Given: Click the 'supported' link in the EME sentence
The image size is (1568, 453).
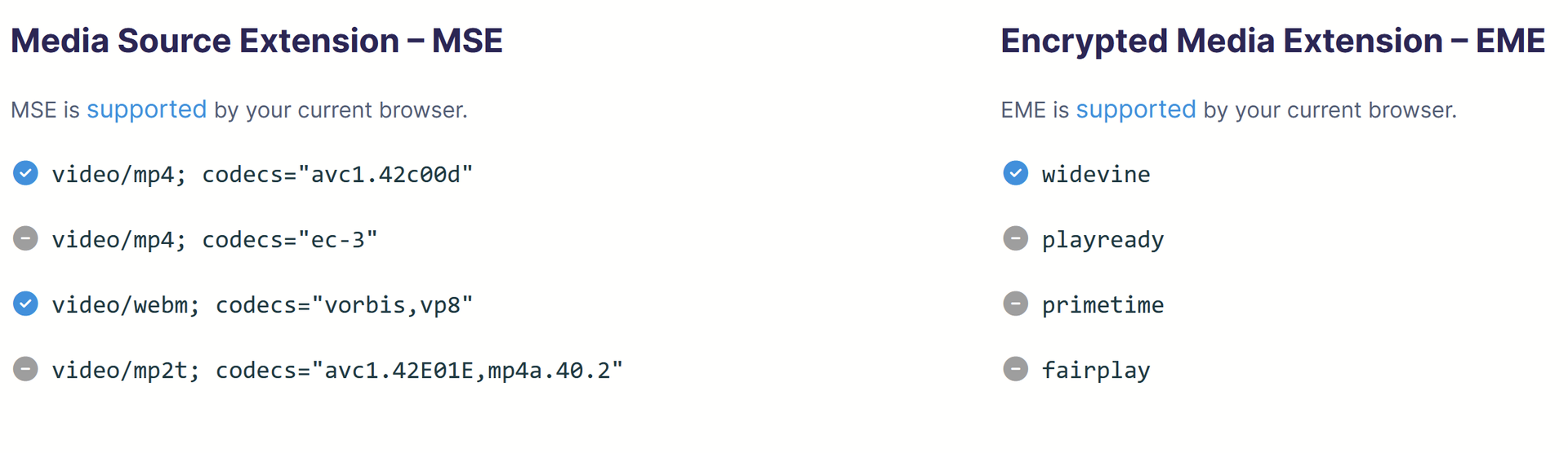Looking at the screenshot, I should [1135, 109].
